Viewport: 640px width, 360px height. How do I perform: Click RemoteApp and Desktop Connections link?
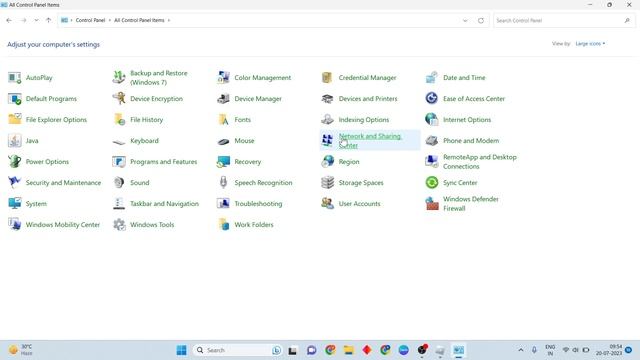pyautogui.click(x=480, y=162)
